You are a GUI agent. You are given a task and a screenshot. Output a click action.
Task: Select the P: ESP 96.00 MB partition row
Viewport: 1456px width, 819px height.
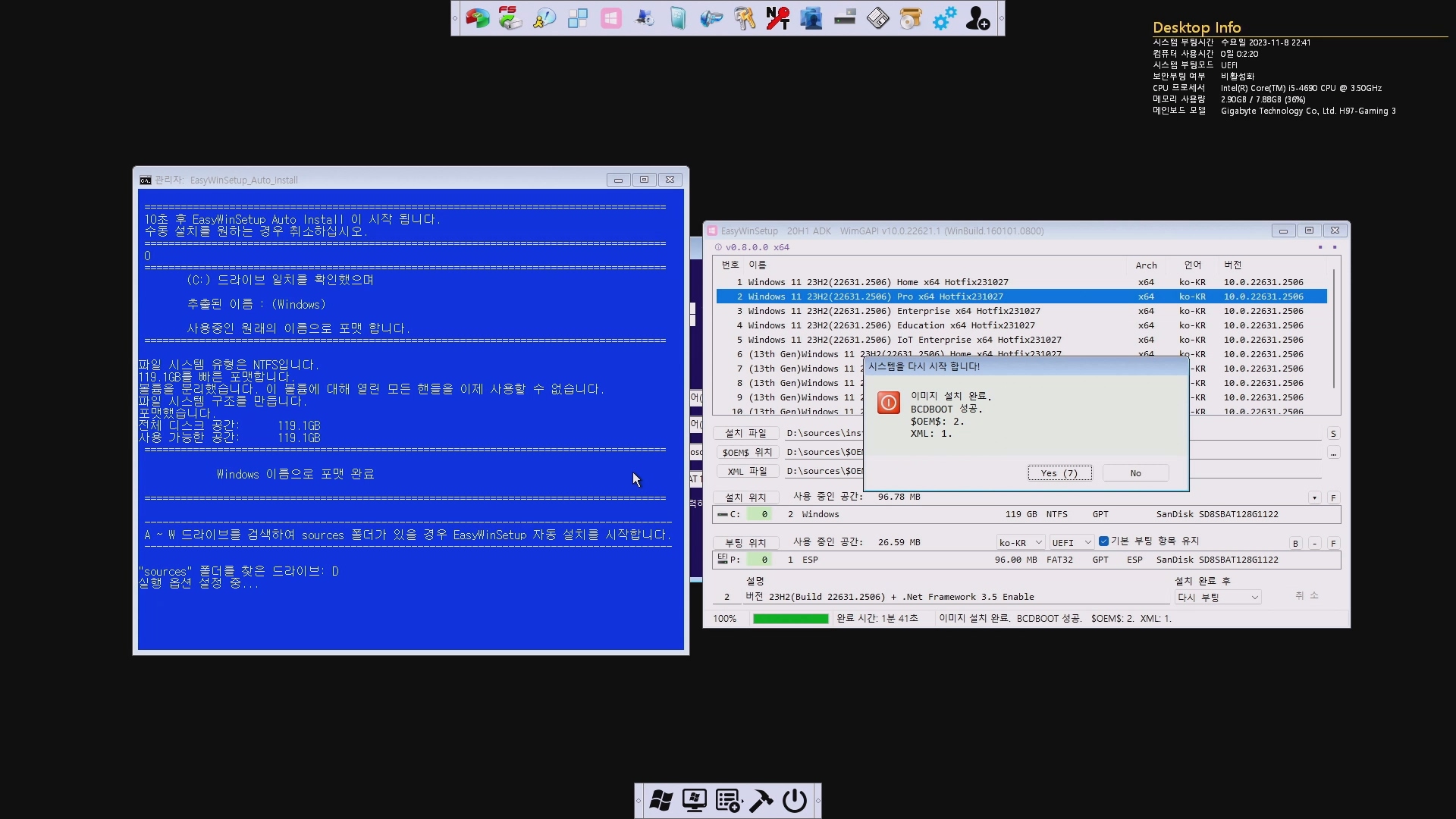(x=1027, y=560)
